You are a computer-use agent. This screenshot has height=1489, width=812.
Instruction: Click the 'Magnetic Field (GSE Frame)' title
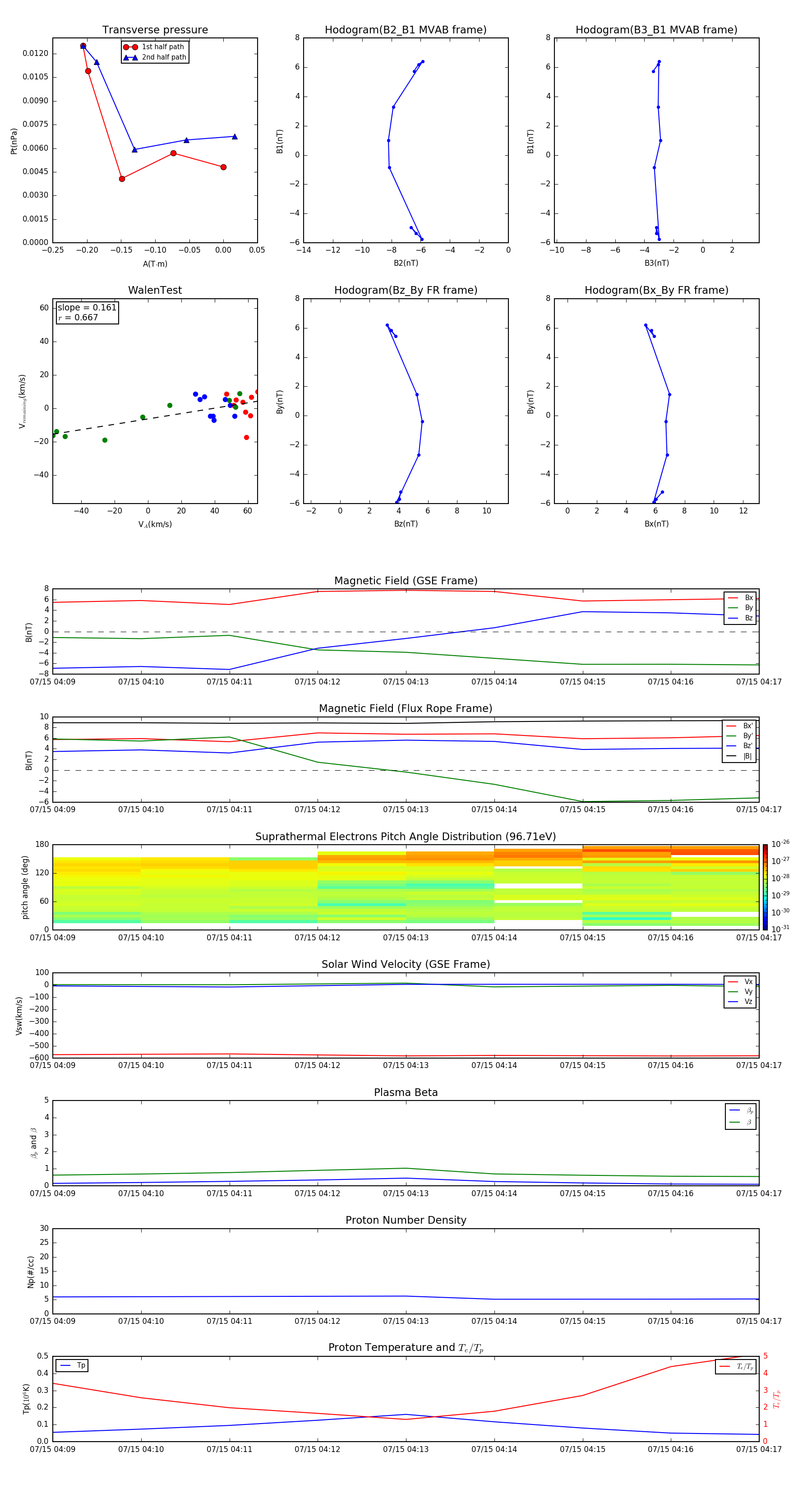pos(406,581)
